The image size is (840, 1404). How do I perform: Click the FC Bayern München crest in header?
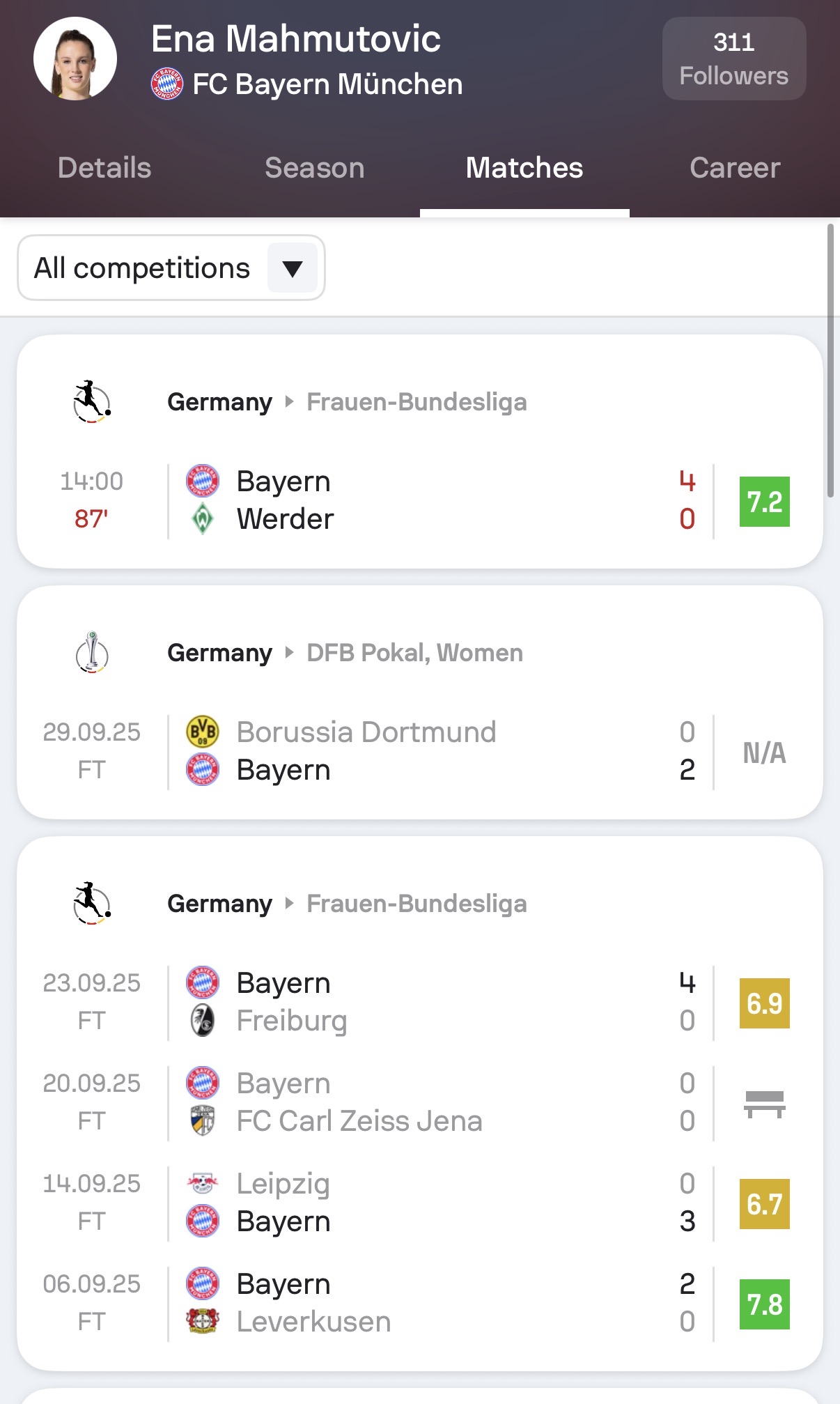167,84
